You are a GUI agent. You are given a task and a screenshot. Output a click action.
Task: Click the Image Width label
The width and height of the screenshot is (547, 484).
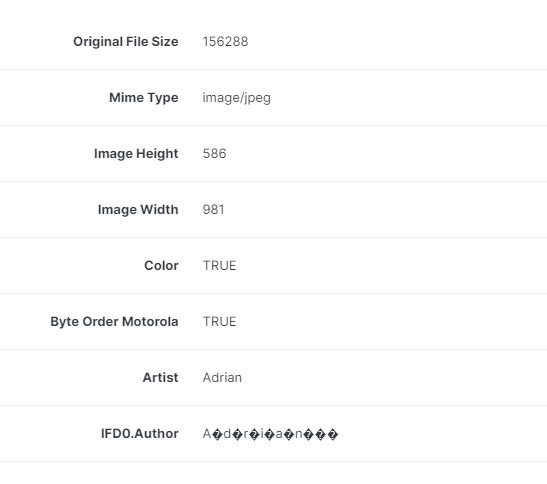click(x=138, y=209)
